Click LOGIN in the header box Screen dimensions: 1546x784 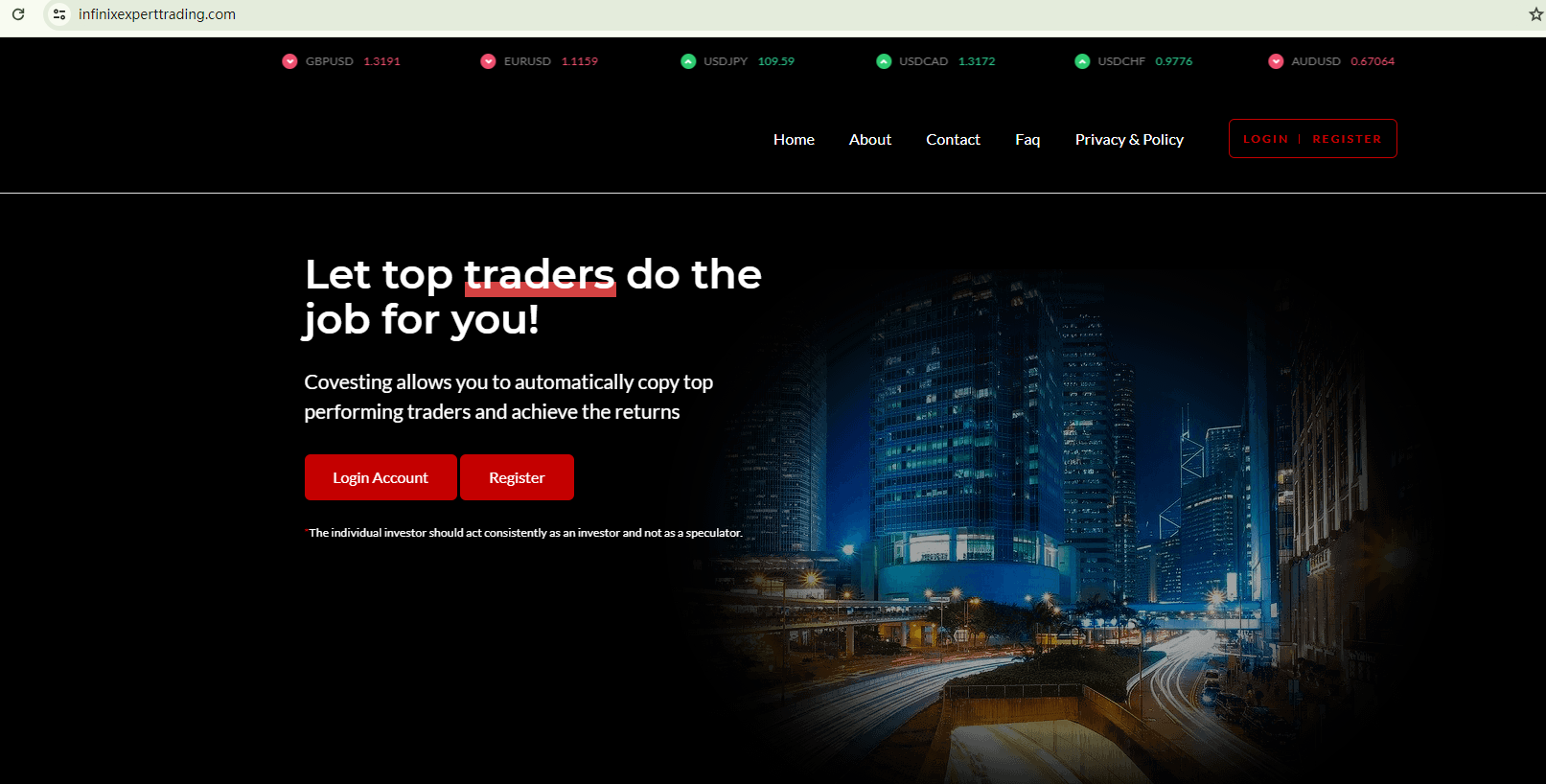(1265, 139)
